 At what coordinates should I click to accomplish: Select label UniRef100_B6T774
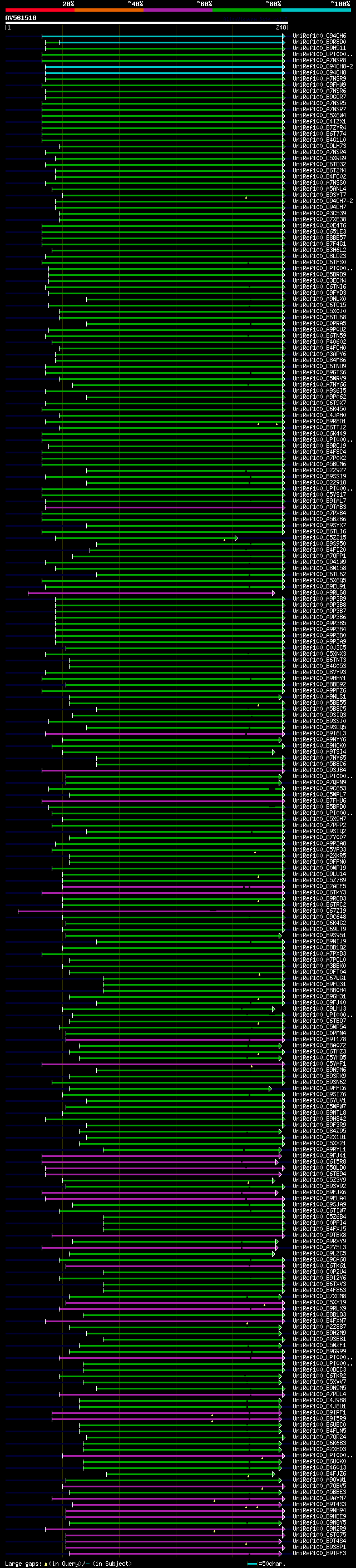[319, 134]
